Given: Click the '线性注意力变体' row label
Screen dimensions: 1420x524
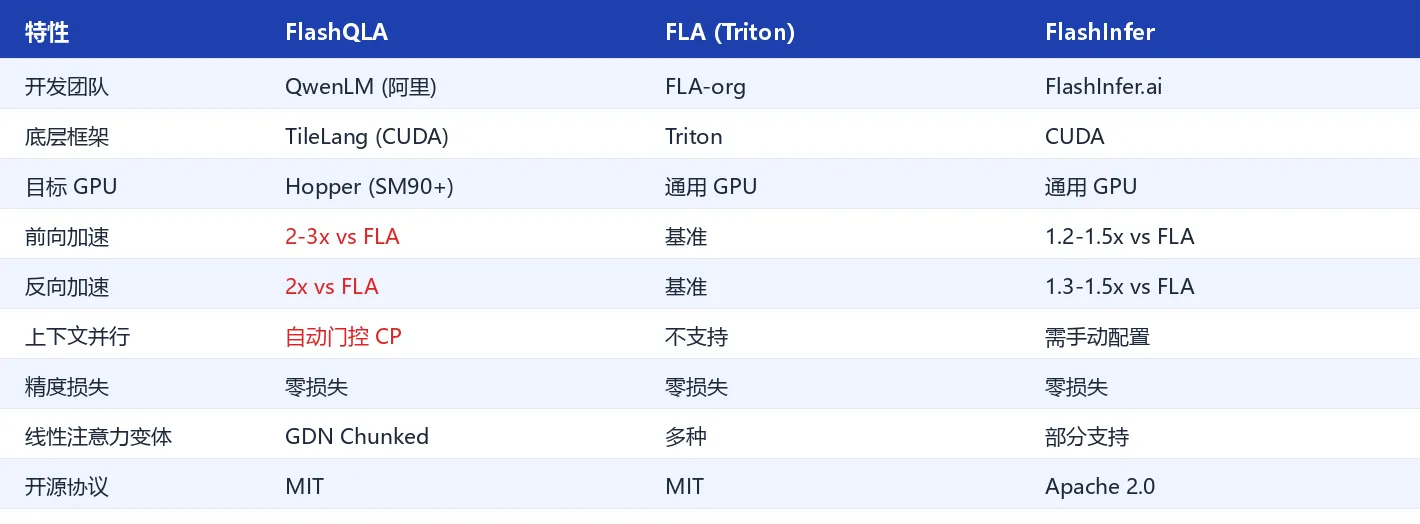Looking at the screenshot, I should coord(98,437).
